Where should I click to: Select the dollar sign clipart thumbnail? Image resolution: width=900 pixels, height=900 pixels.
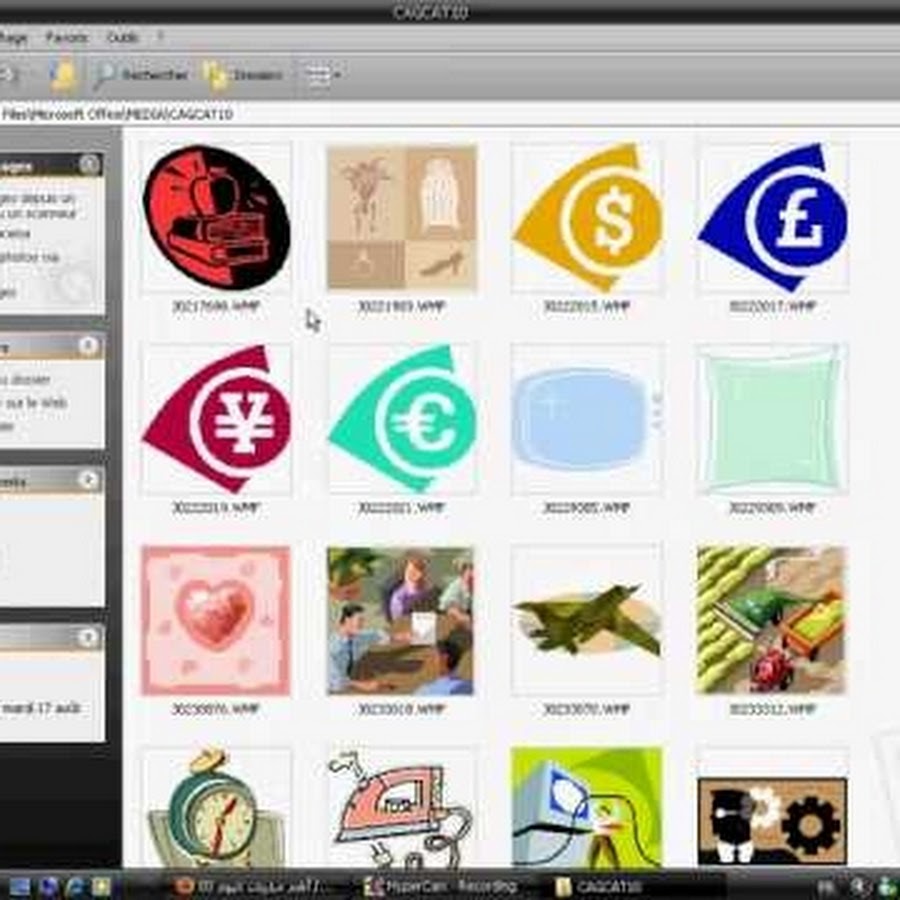tap(587, 217)
